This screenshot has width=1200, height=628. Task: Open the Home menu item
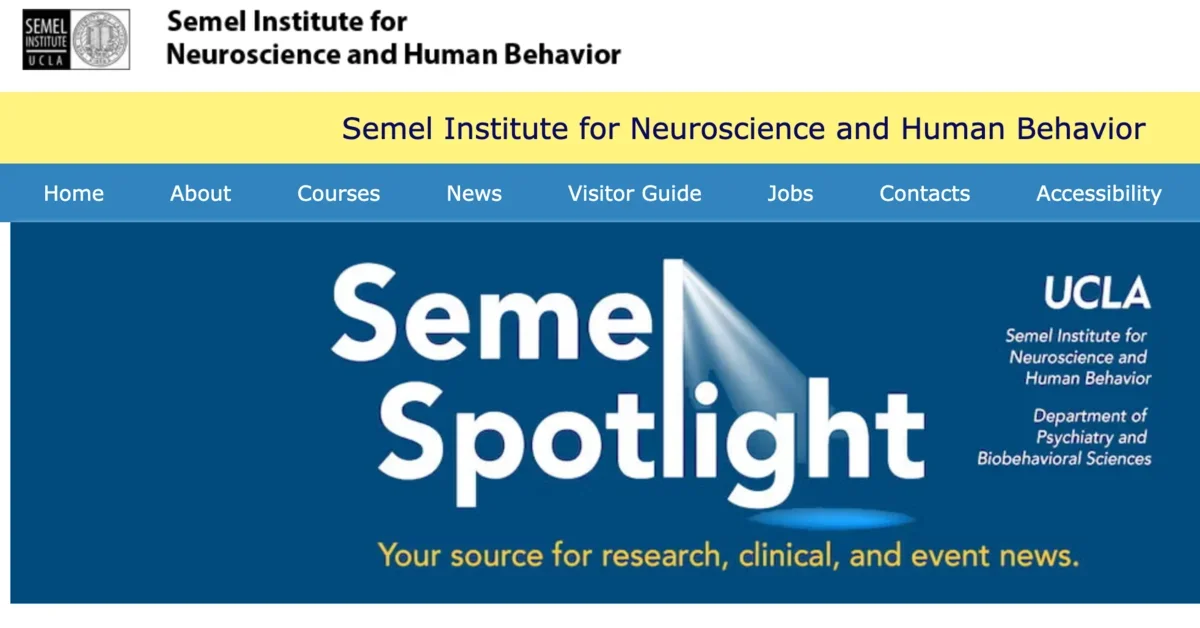(74, 194)
